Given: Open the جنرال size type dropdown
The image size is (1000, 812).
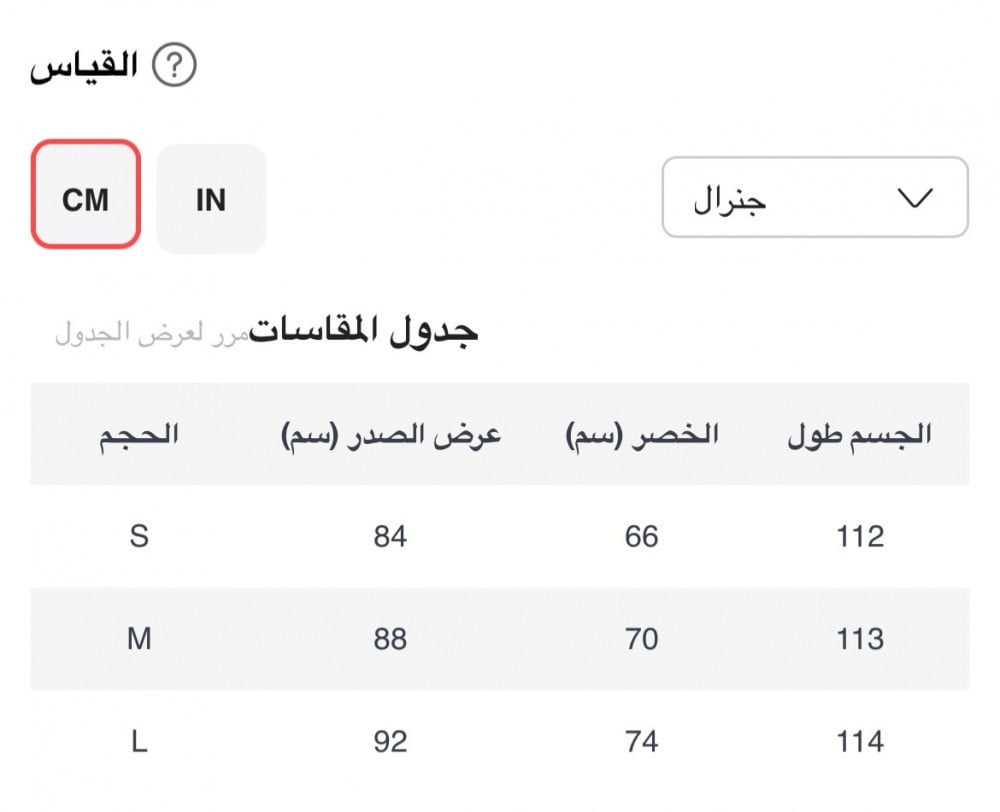Looking at the screenshot, I should point(814,198).
